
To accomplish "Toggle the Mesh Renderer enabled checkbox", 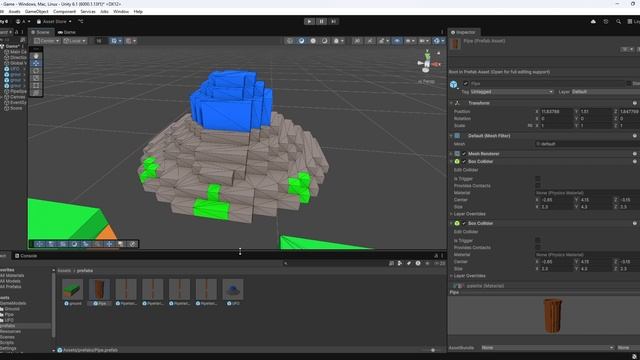I will [464, 154].
